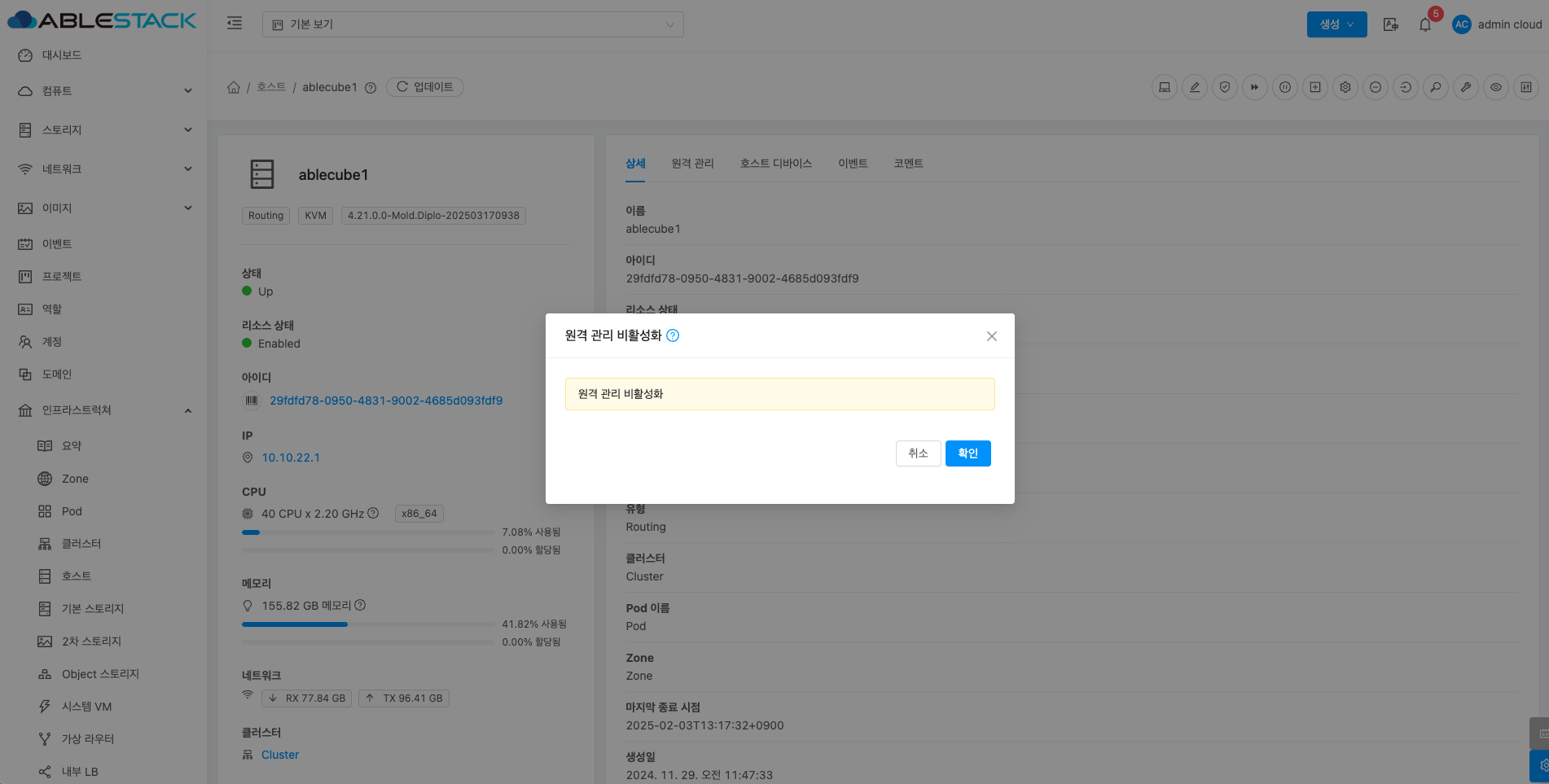This screenshot has width=1549, height=784.
Task: Close the 원격 관리 비활성화 dialog
Action: coord(991,336)
